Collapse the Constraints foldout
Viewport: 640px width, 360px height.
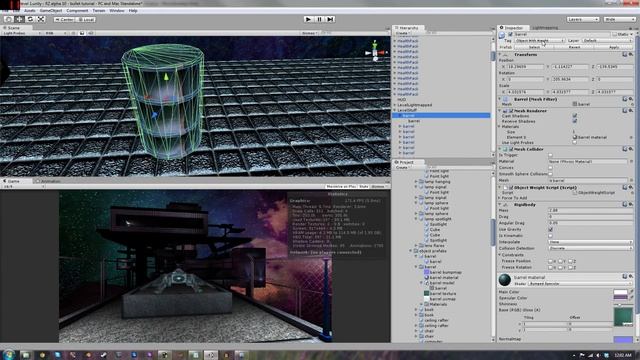(500, 255)
